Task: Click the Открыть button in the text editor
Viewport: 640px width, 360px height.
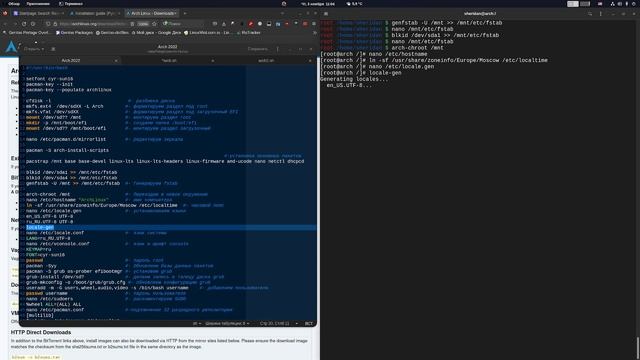Action: 31,49
